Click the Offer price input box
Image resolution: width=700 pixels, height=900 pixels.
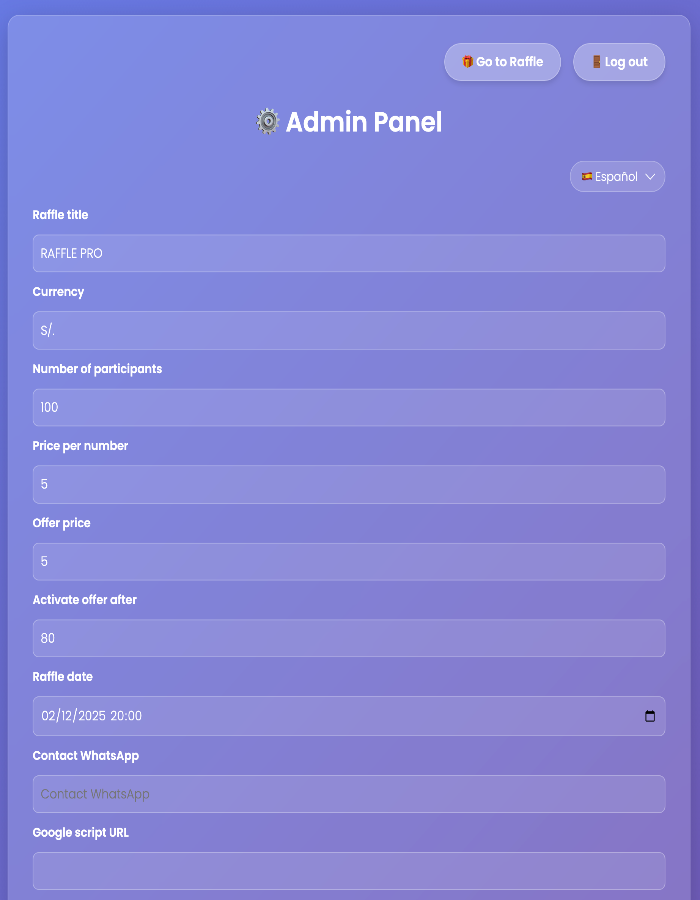(348, 561)
